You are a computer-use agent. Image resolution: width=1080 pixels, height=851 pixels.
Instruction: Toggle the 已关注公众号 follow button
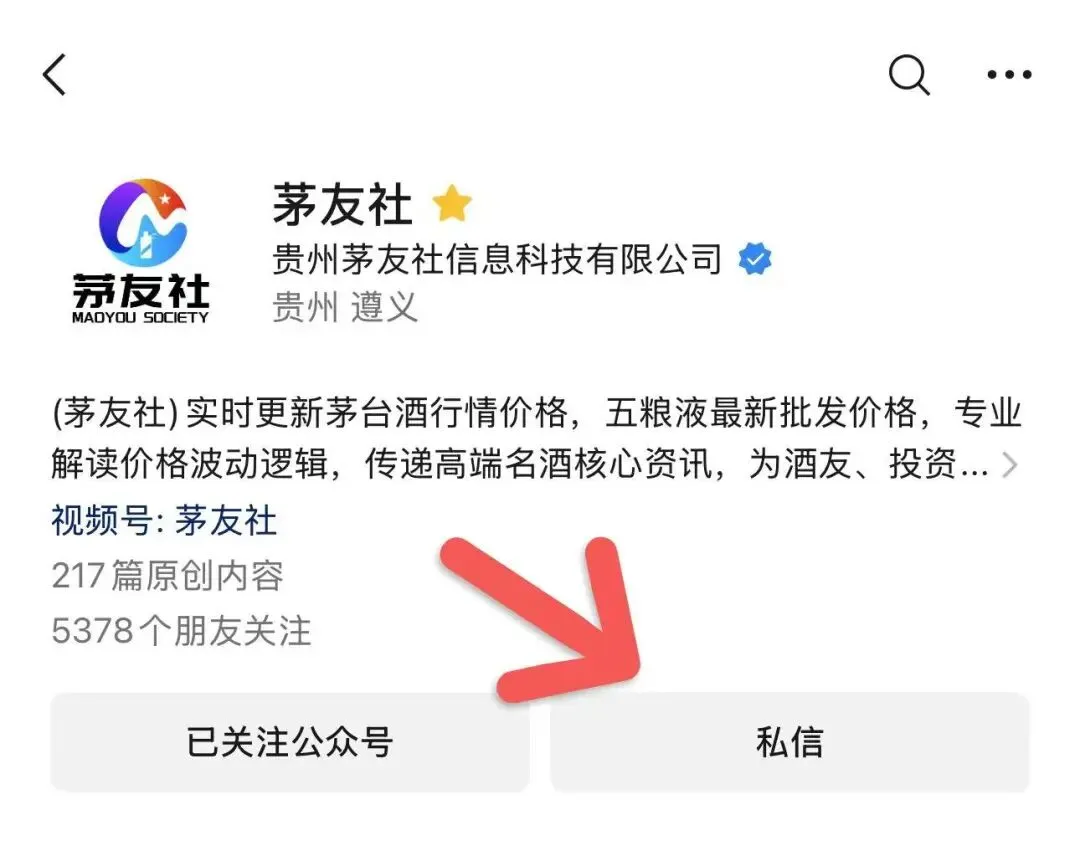click(290, 742)
